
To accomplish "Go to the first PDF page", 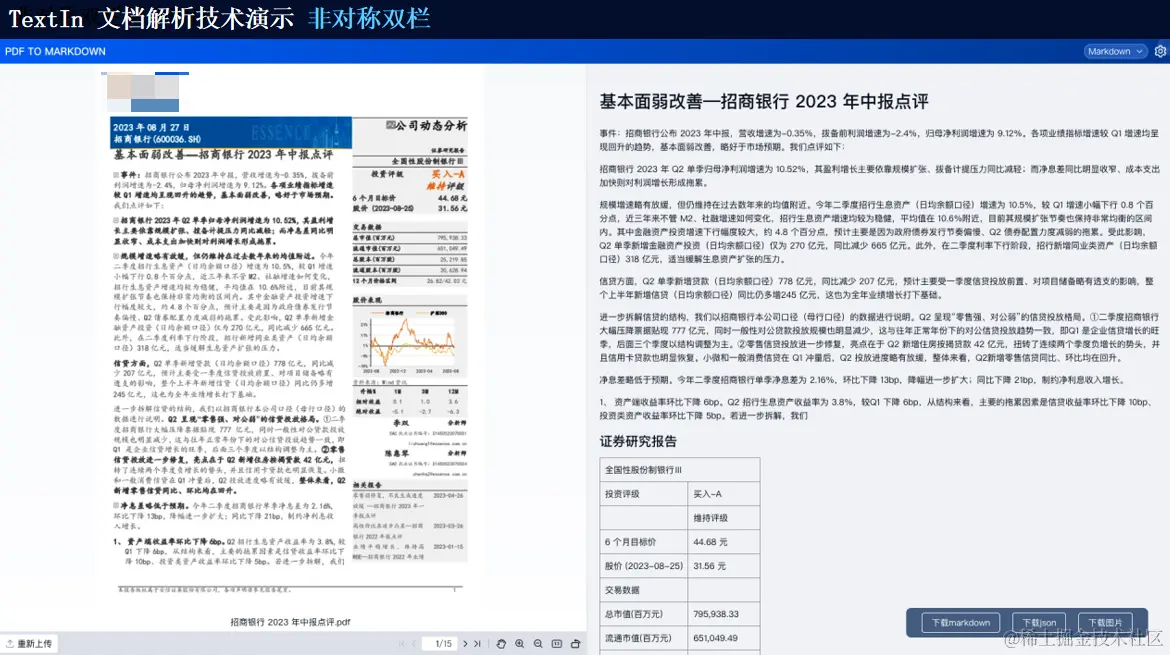I will click(401, 643).
